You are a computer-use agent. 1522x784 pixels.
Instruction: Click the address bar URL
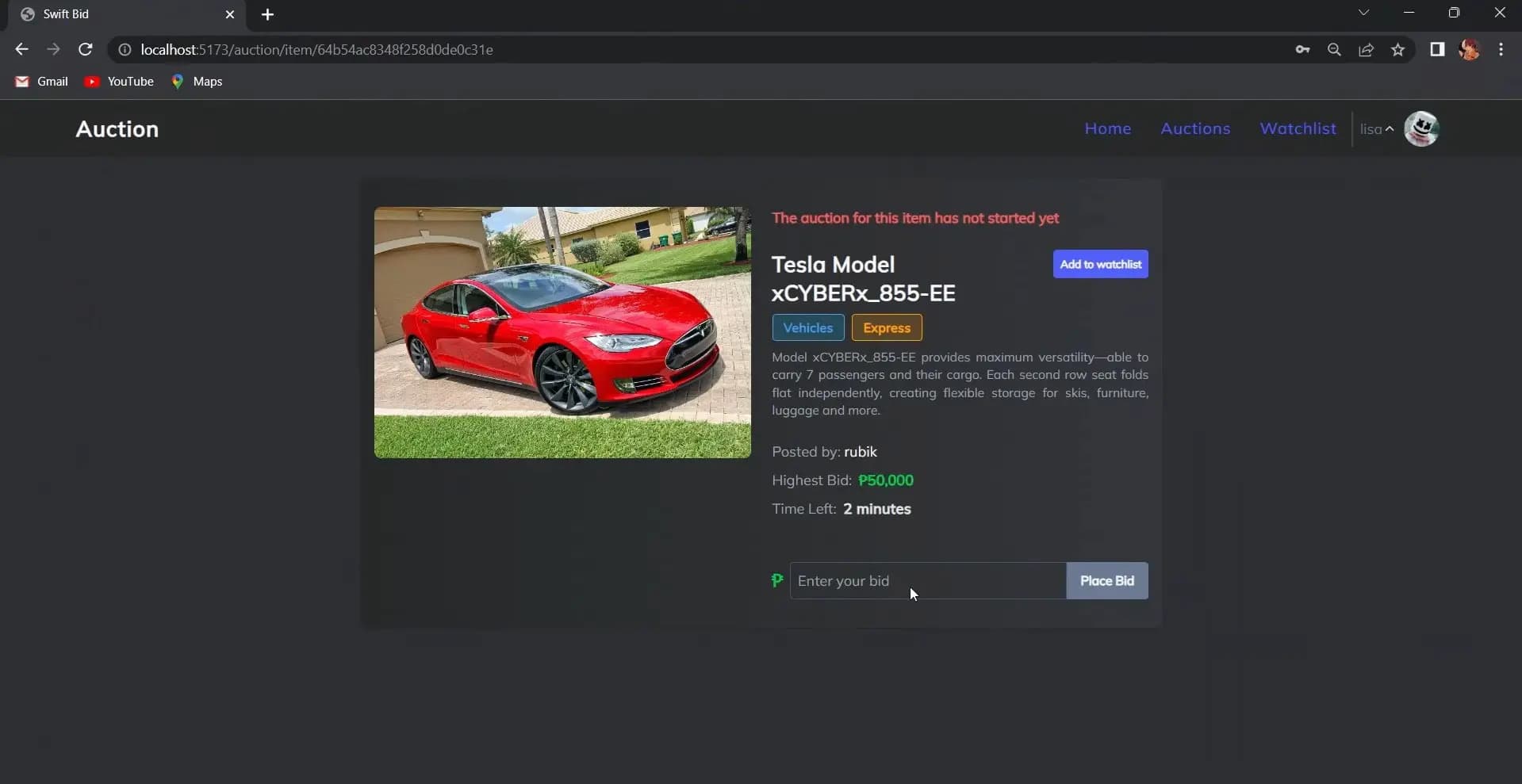click(x=317, y=49)
